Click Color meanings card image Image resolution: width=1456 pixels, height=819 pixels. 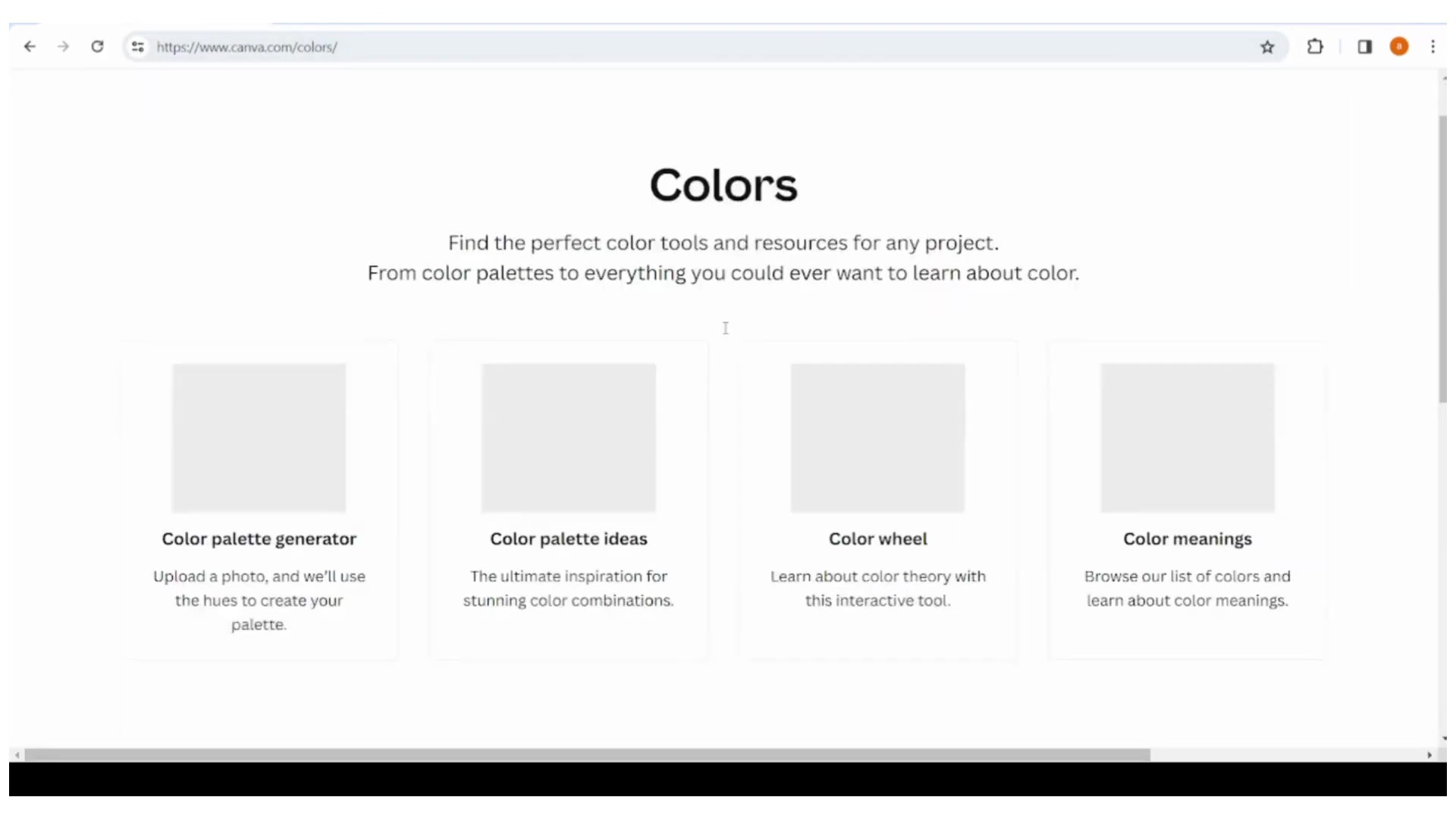pyautogui.click(x=1187, y=438)
